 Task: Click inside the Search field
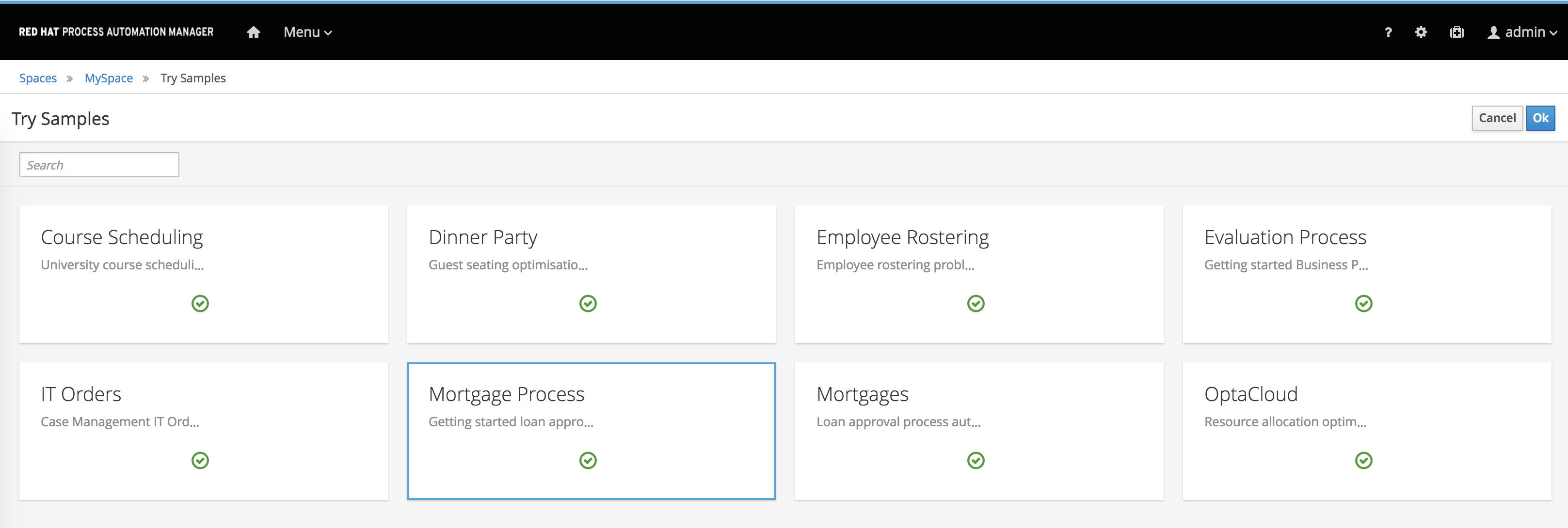coord(98,164)
